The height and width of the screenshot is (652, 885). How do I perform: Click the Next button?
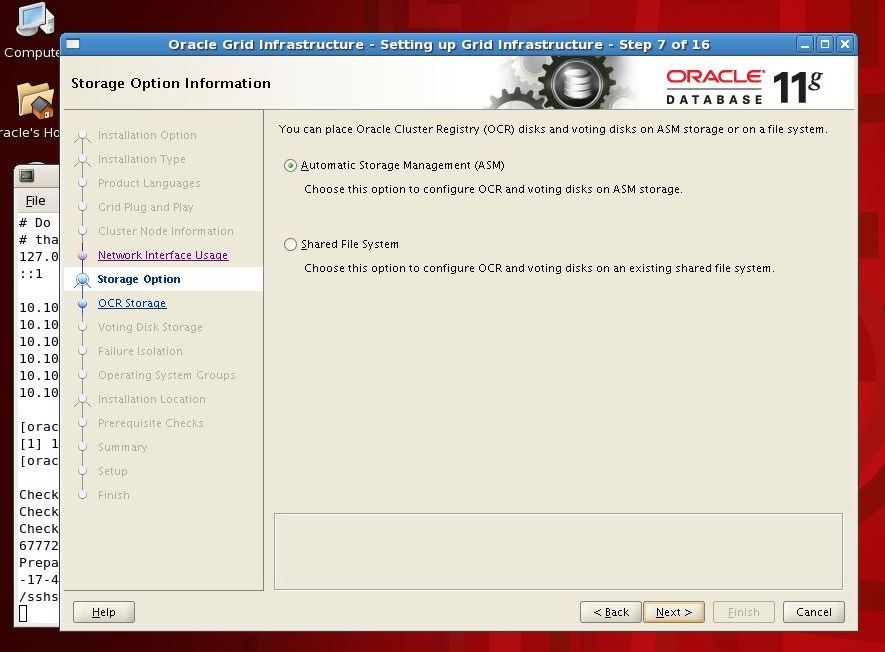point(674,612)
